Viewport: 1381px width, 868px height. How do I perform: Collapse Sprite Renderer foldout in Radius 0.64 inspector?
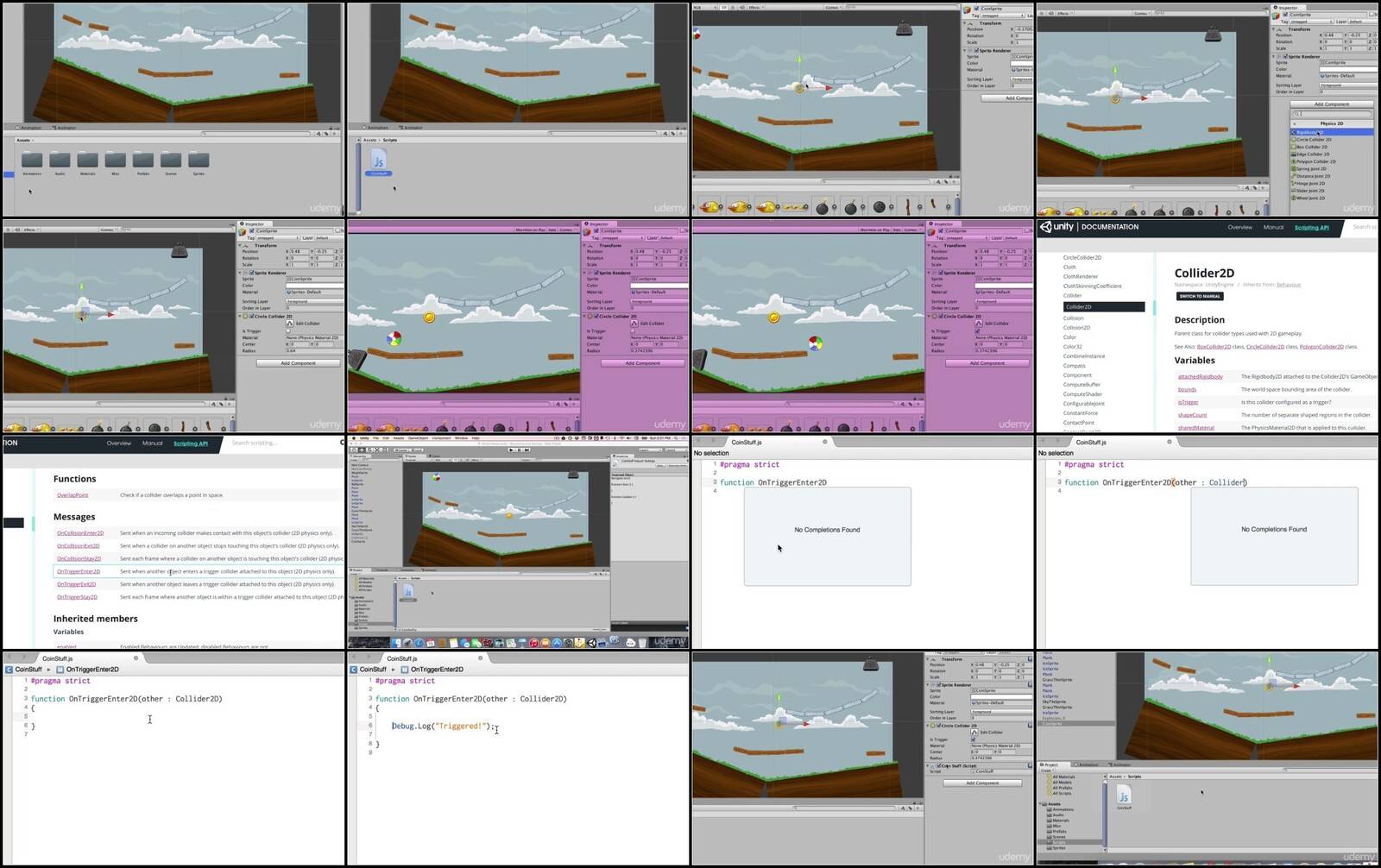239,273
